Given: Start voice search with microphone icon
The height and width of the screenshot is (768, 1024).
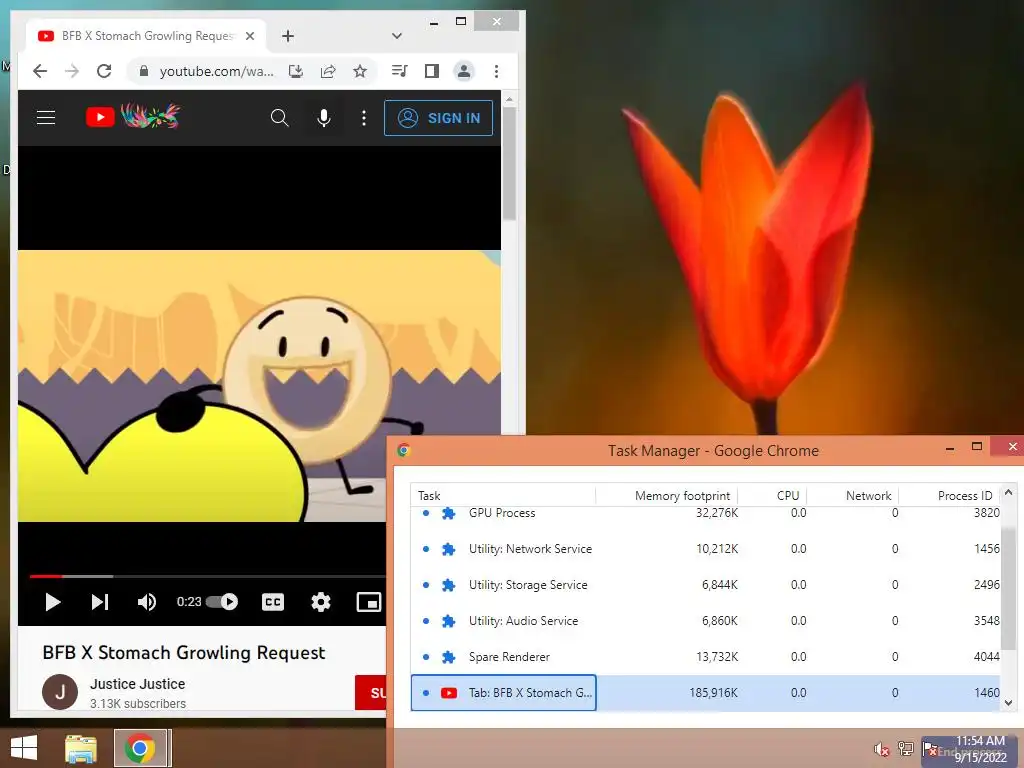Looking at the screenshot, I should 324,118.
